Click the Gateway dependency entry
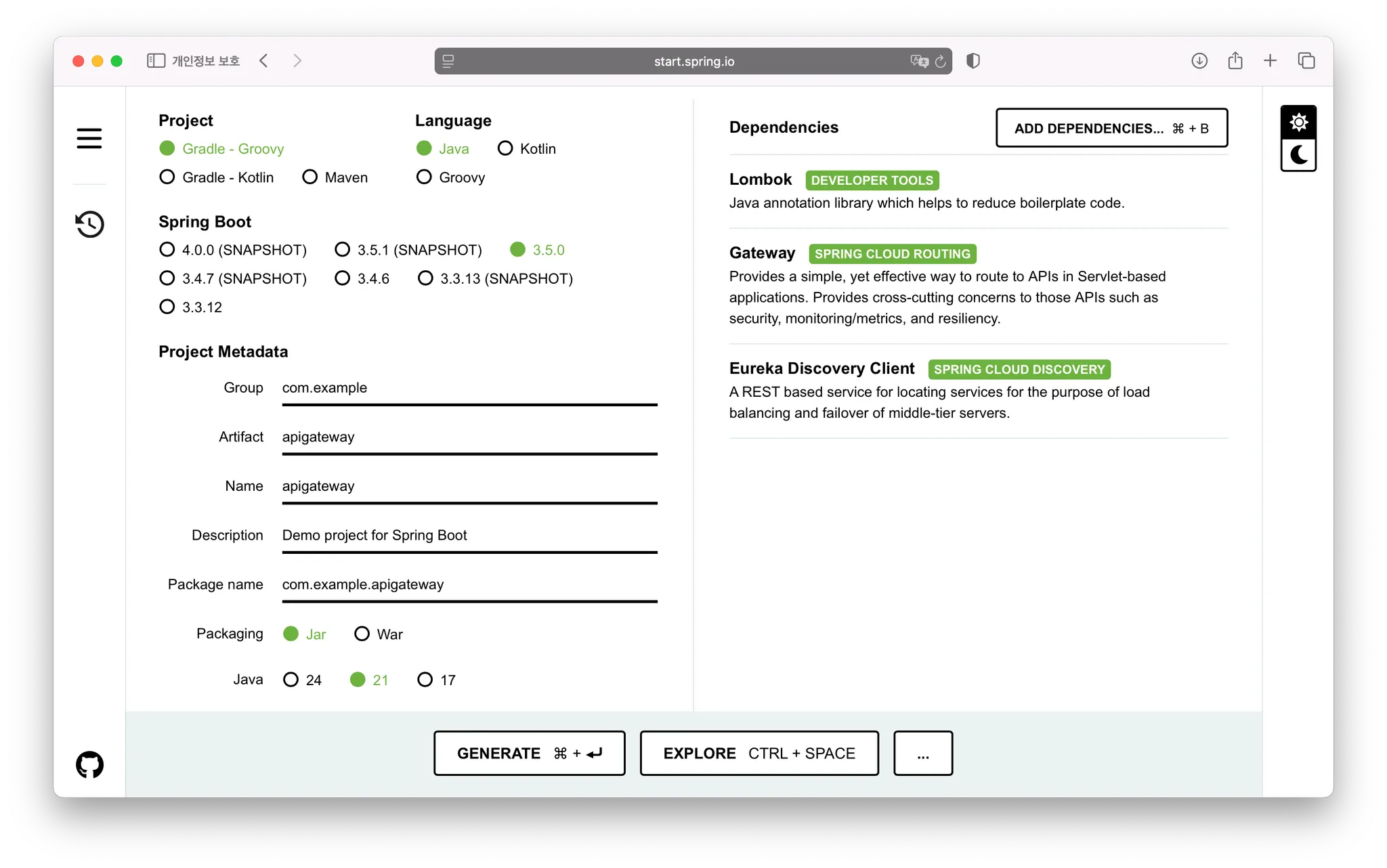1387x868 pixels. (x=978, y=285)
